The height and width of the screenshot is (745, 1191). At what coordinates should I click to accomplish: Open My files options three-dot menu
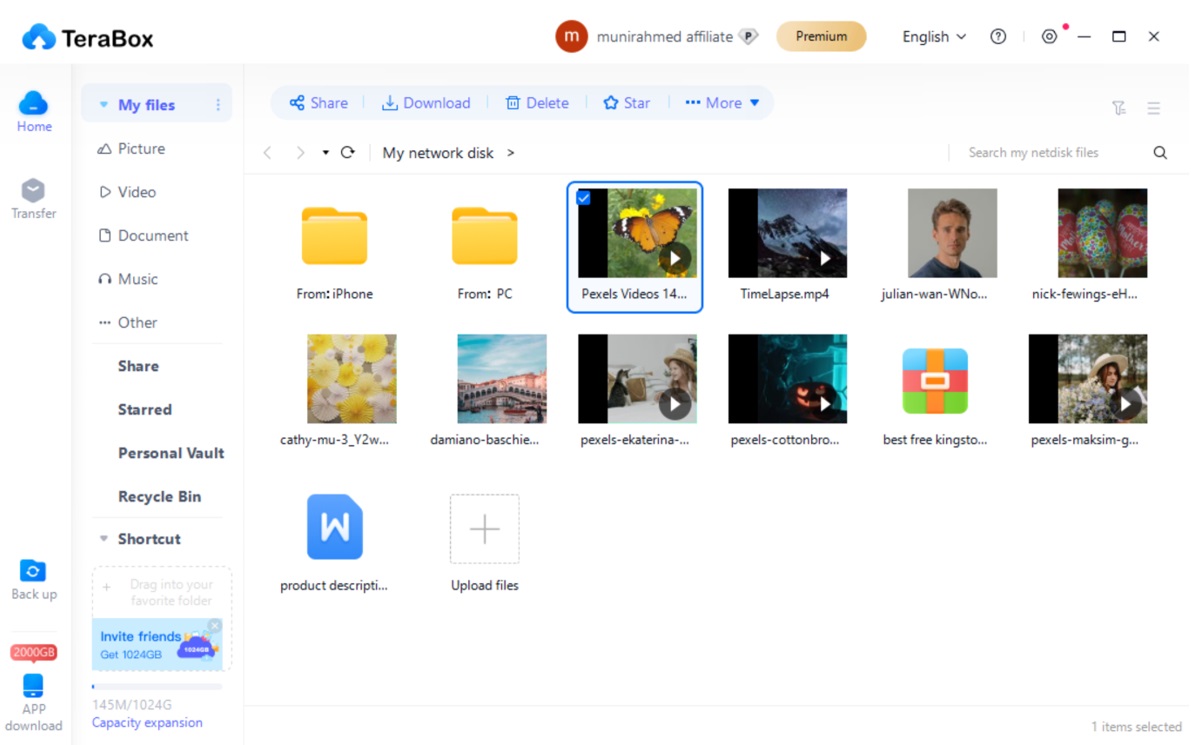[218, 105]
